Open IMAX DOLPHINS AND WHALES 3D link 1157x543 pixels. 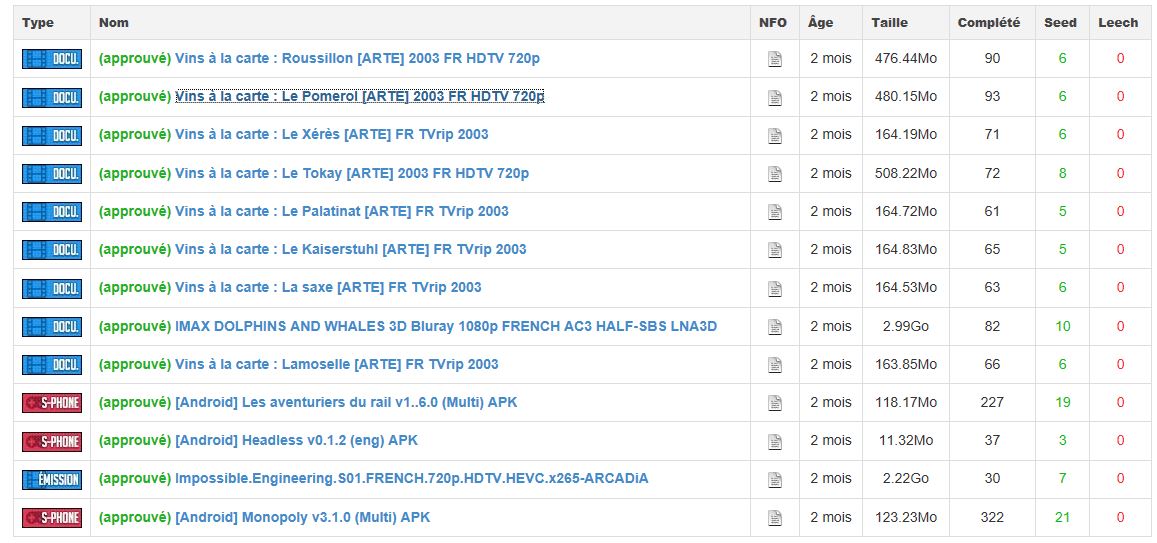(x=445, y=326)
